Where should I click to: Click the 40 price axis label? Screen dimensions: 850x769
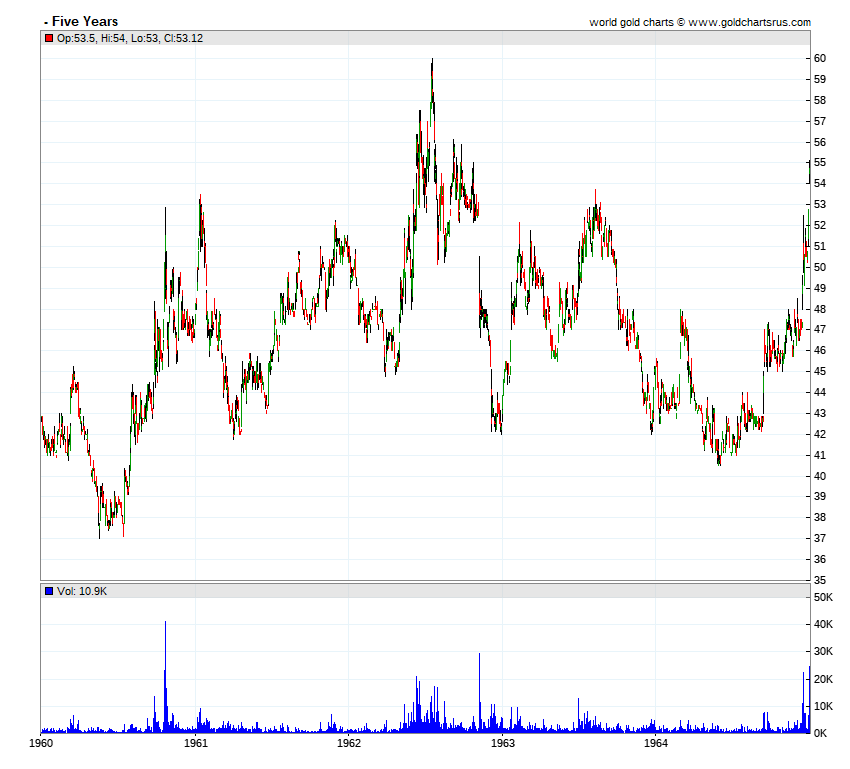click(820, 476)
